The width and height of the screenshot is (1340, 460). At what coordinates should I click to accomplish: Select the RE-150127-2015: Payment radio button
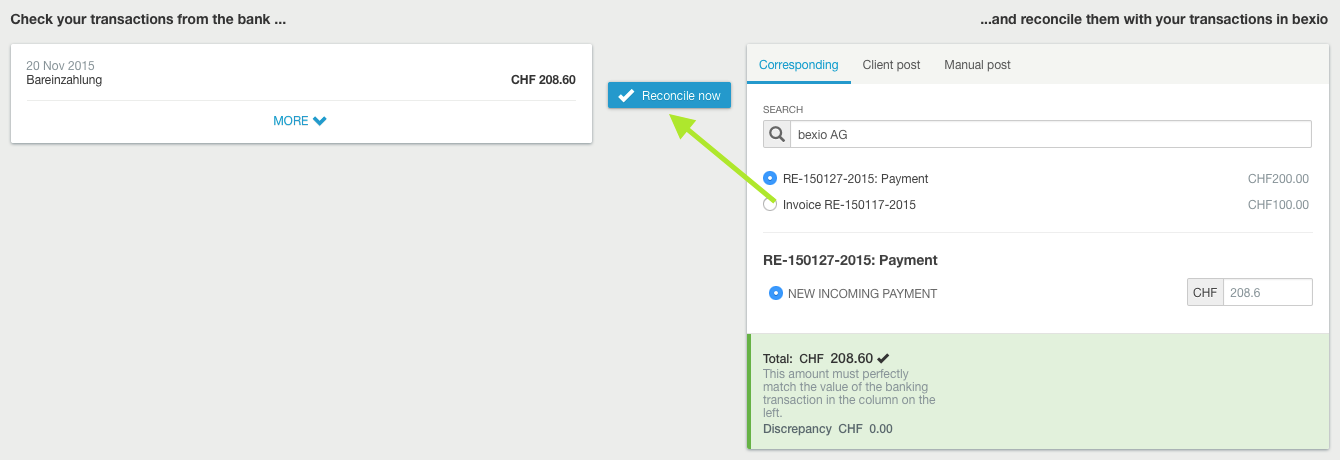[x=770, y=178]
